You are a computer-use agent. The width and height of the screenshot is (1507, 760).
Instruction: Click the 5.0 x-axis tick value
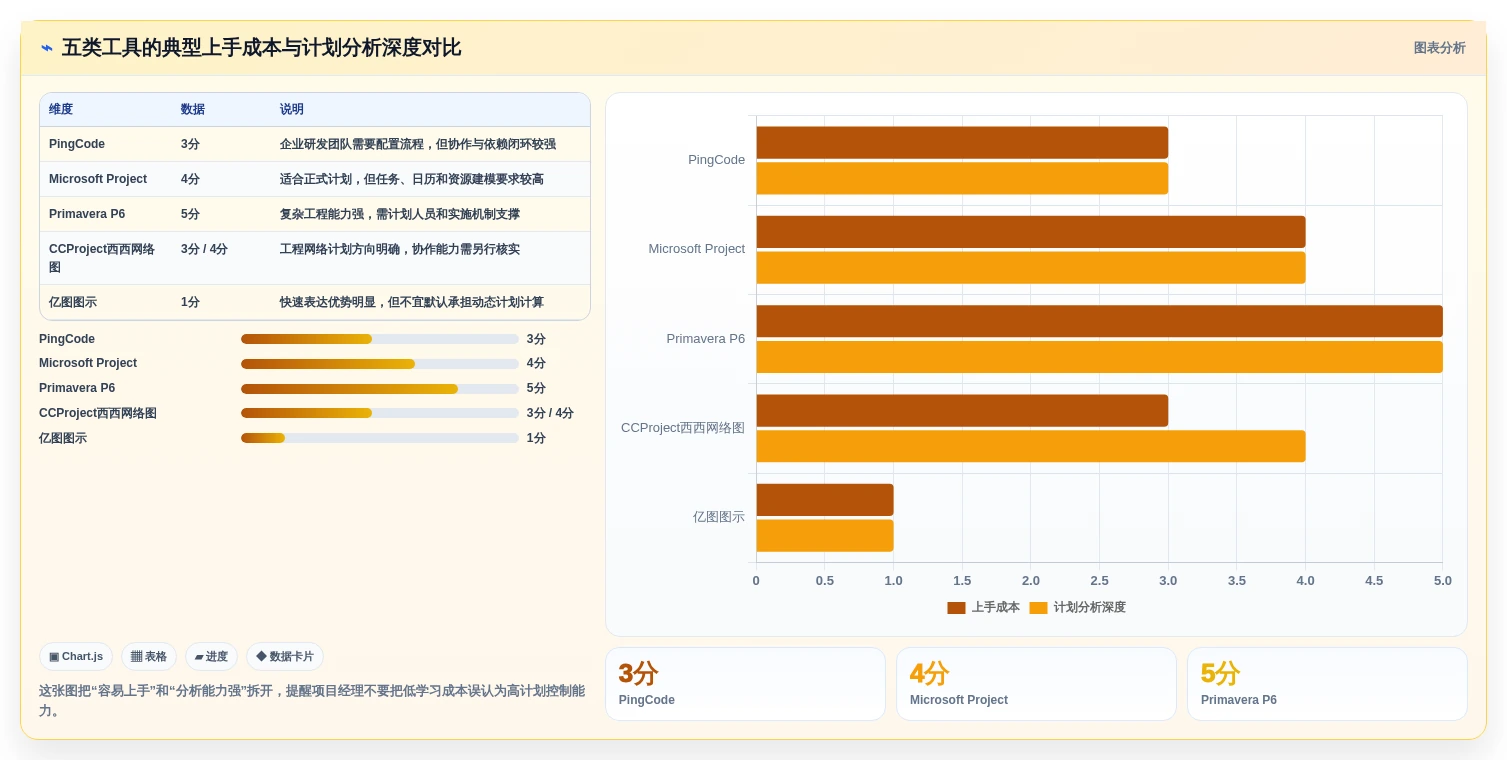click(x=1442, y=581)
